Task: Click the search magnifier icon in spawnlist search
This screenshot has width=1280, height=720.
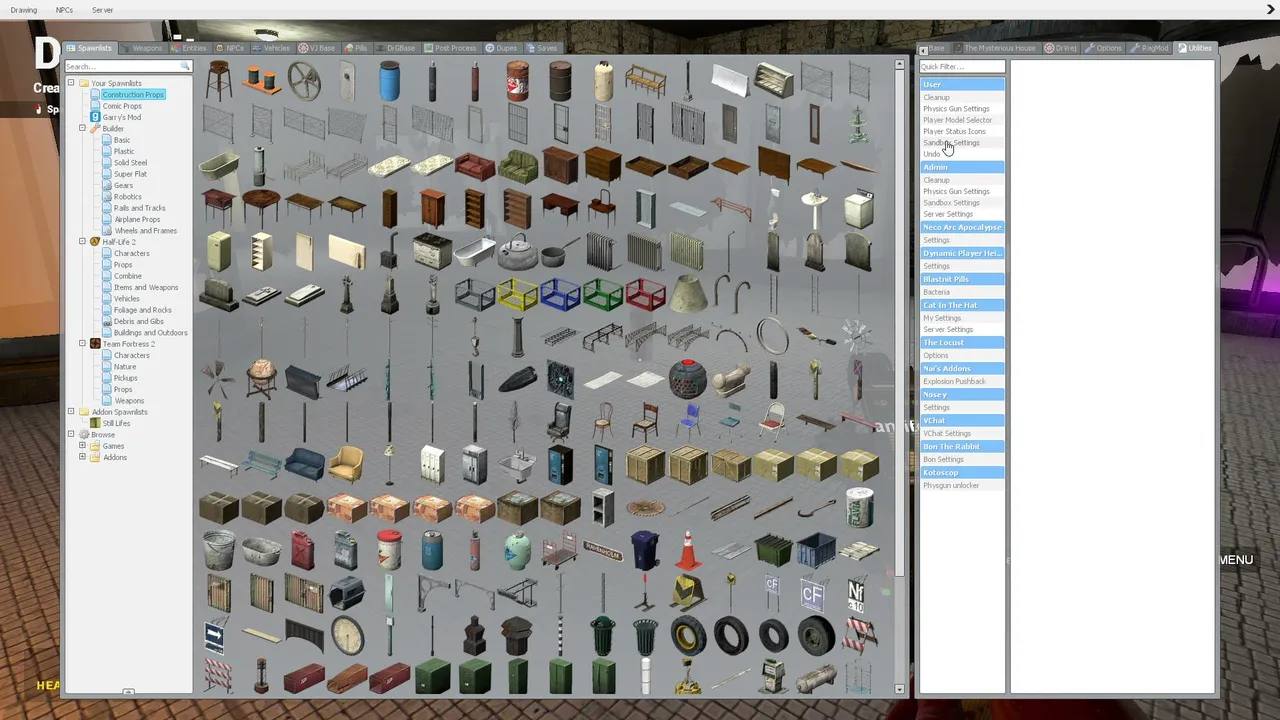Action: (185, 66)
